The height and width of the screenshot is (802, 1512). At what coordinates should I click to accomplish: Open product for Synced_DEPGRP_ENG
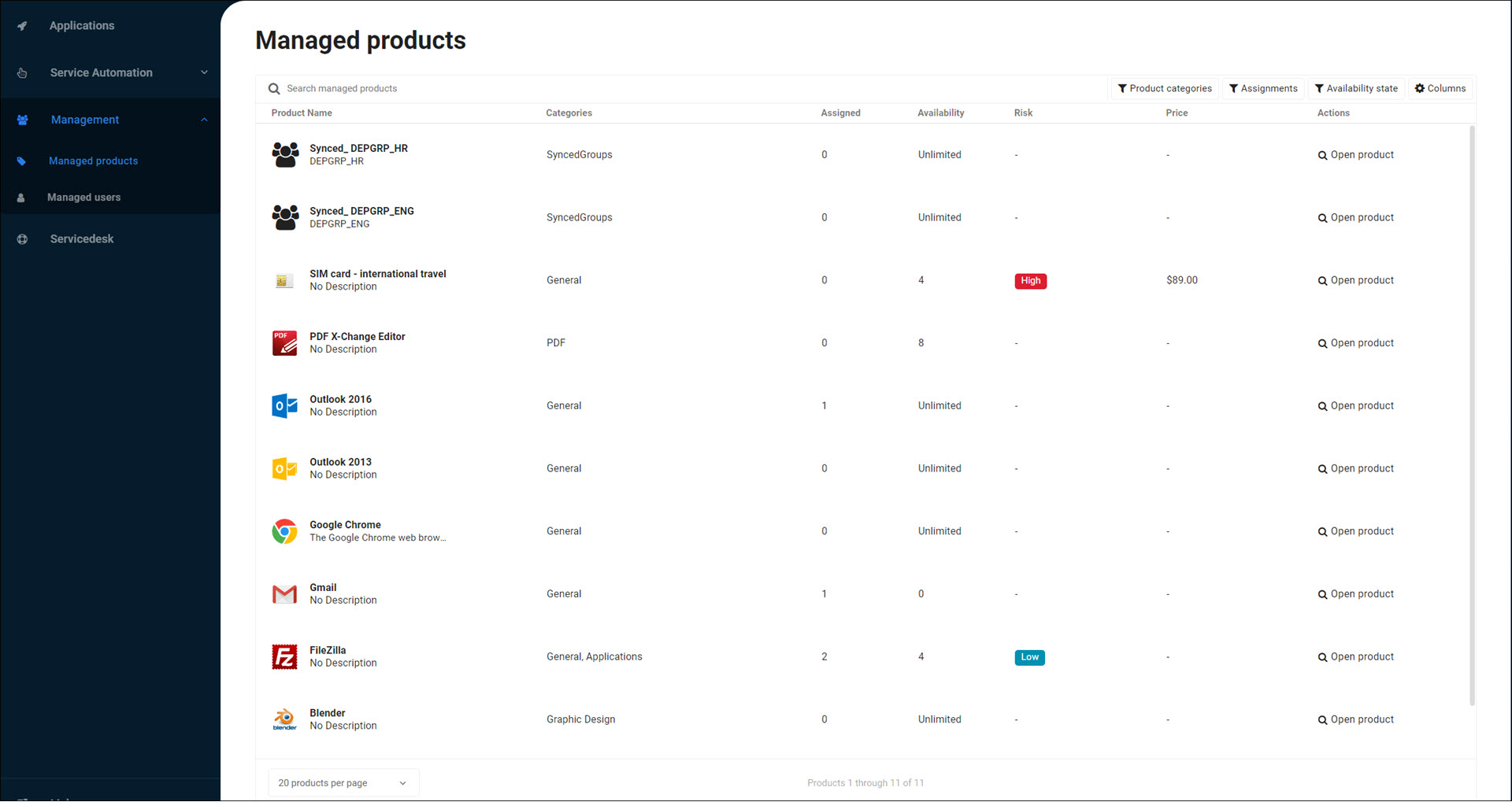click(x=1355, y=218)
